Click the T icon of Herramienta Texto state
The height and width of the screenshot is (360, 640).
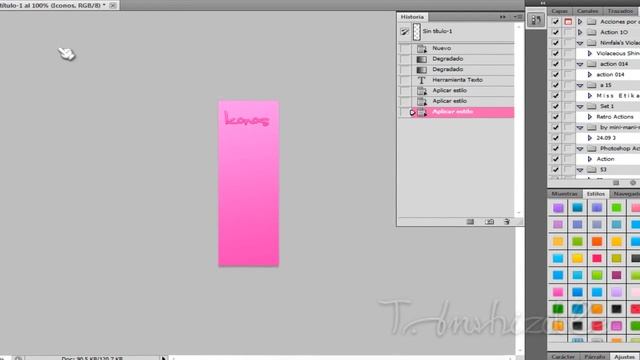[x=422, y=80]
